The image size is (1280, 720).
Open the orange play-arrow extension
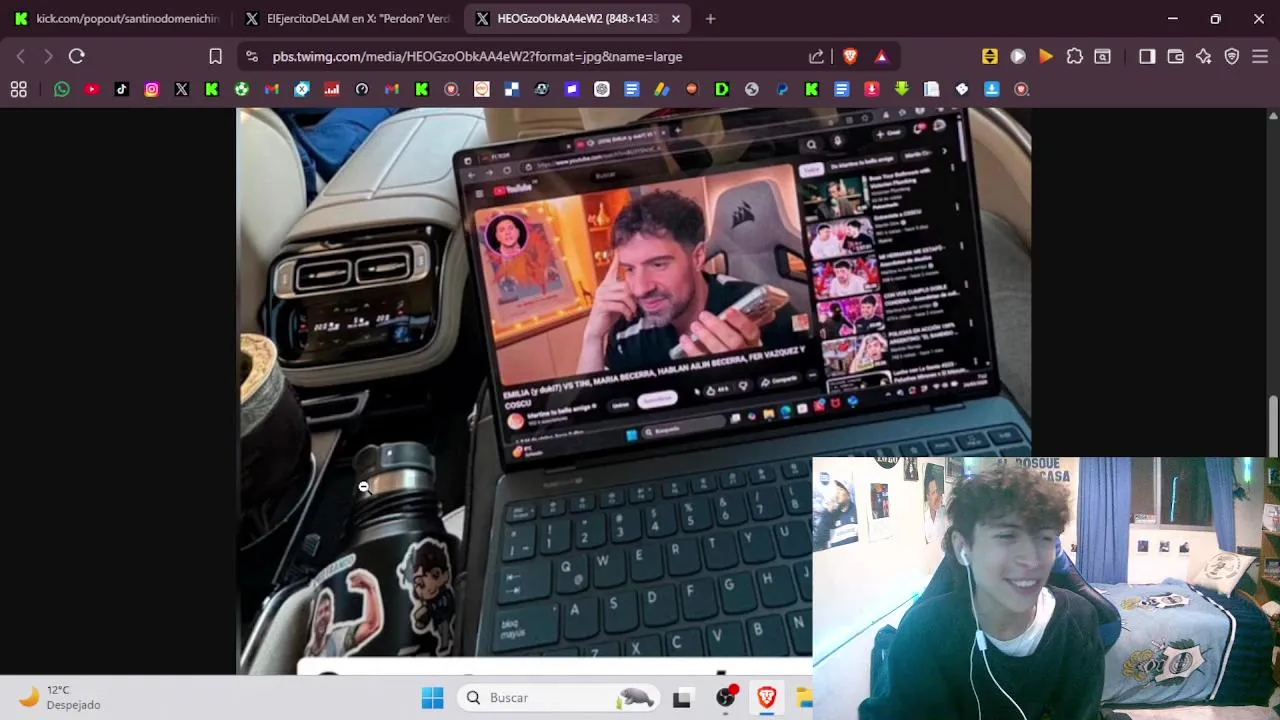(x=1045, y=56)
